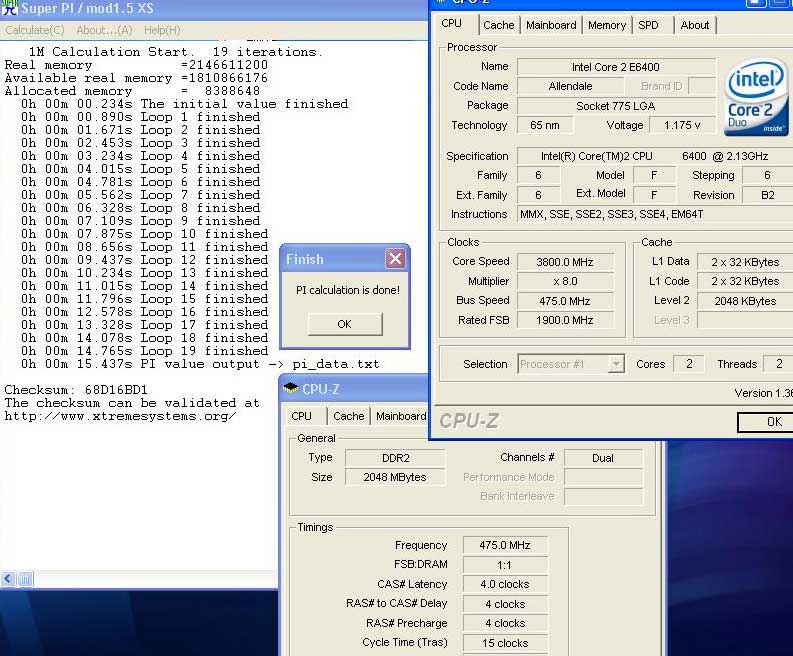
Task: Open the Help(H) menu in Super PI
Action: pos(162,30)
